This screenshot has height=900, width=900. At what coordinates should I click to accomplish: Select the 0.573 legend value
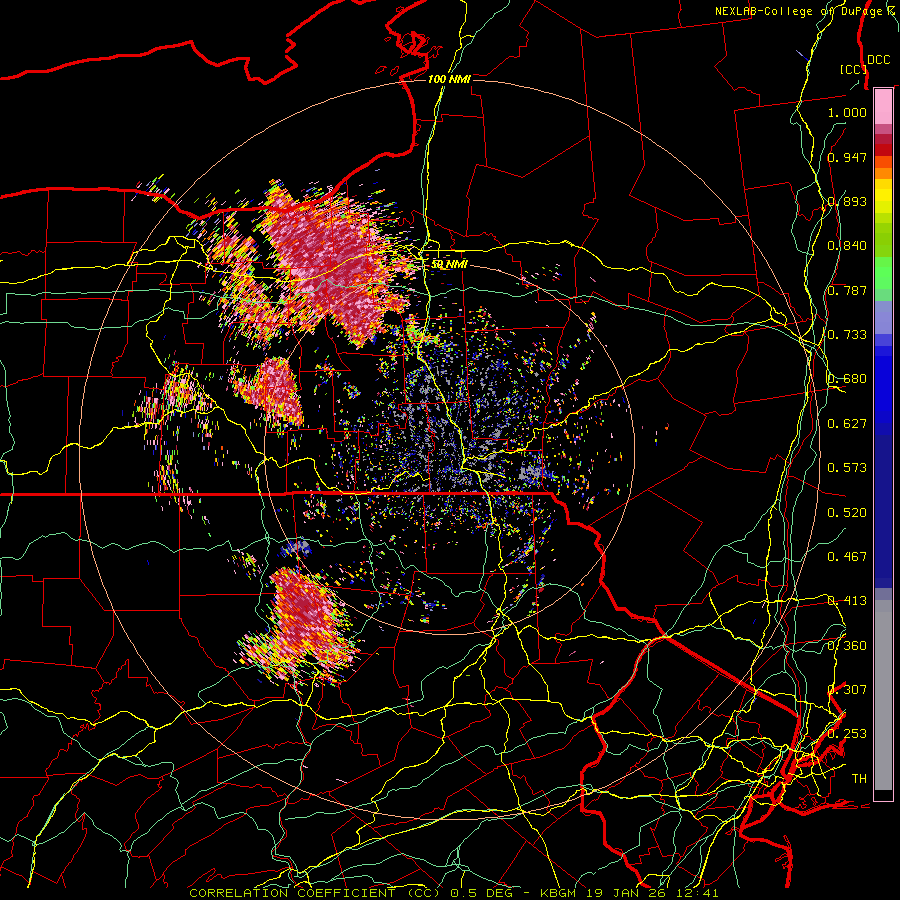[x=847, y=467]
